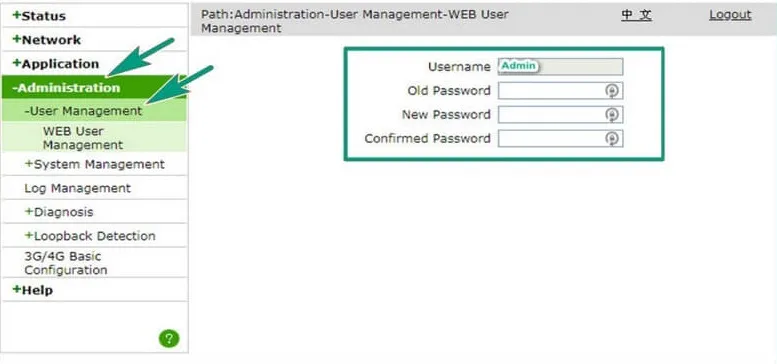The width and height of the screenshot is (777, 364).
Task: Click the Username field showing Admin
Action: click(560, 66)
